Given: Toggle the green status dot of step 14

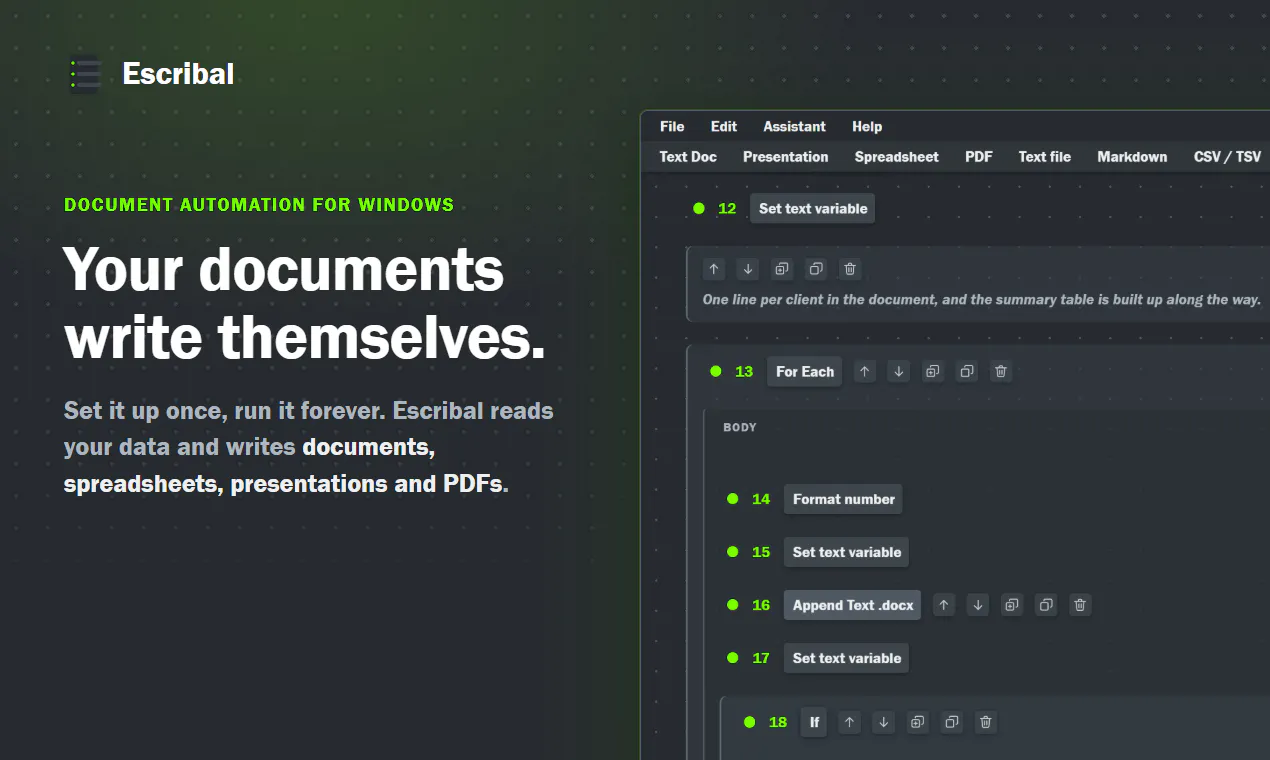Looking at the screenshot, I should pos(733,499).
